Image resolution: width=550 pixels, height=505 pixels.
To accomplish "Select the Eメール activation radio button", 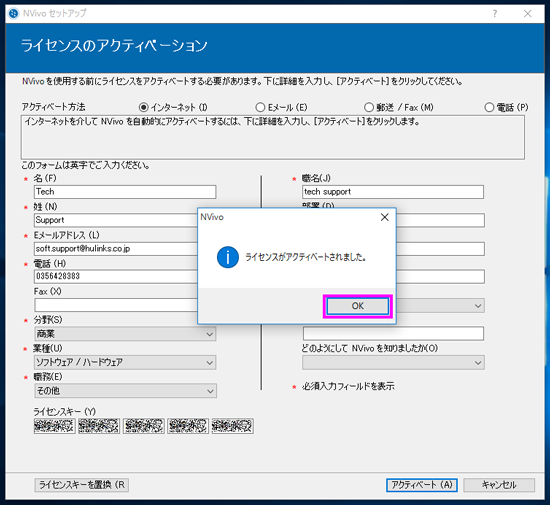I will [260, 107].
